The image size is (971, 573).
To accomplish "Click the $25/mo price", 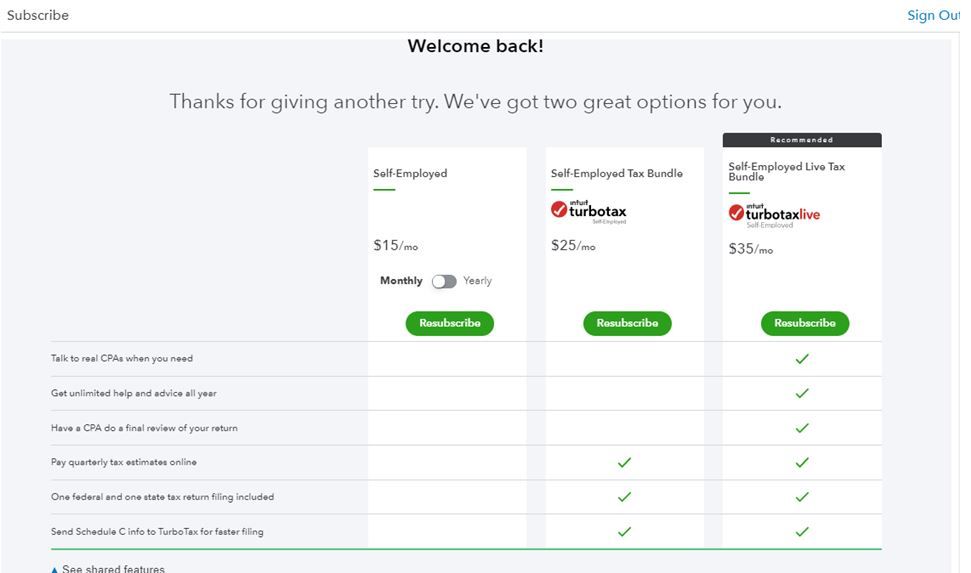I will (573, 245).
